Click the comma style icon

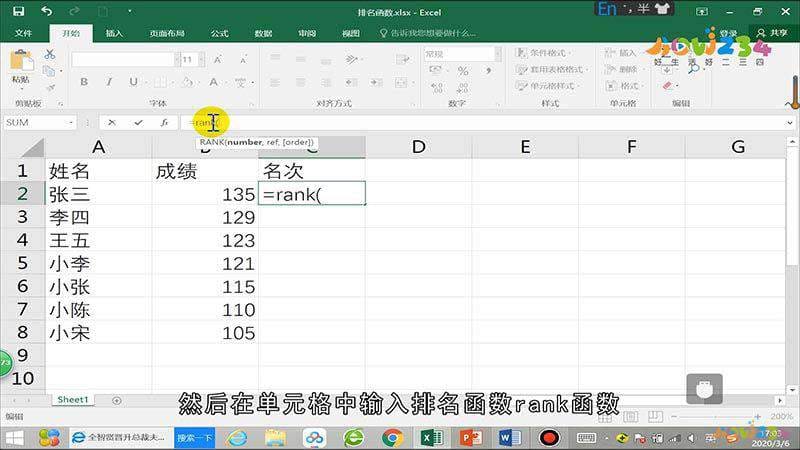488,71
